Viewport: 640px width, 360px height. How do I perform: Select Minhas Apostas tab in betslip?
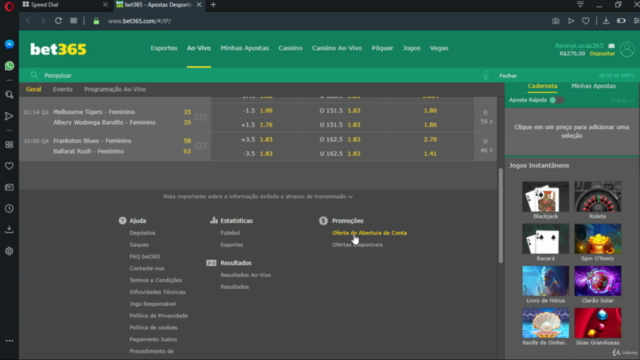click(x=593, y=86)
